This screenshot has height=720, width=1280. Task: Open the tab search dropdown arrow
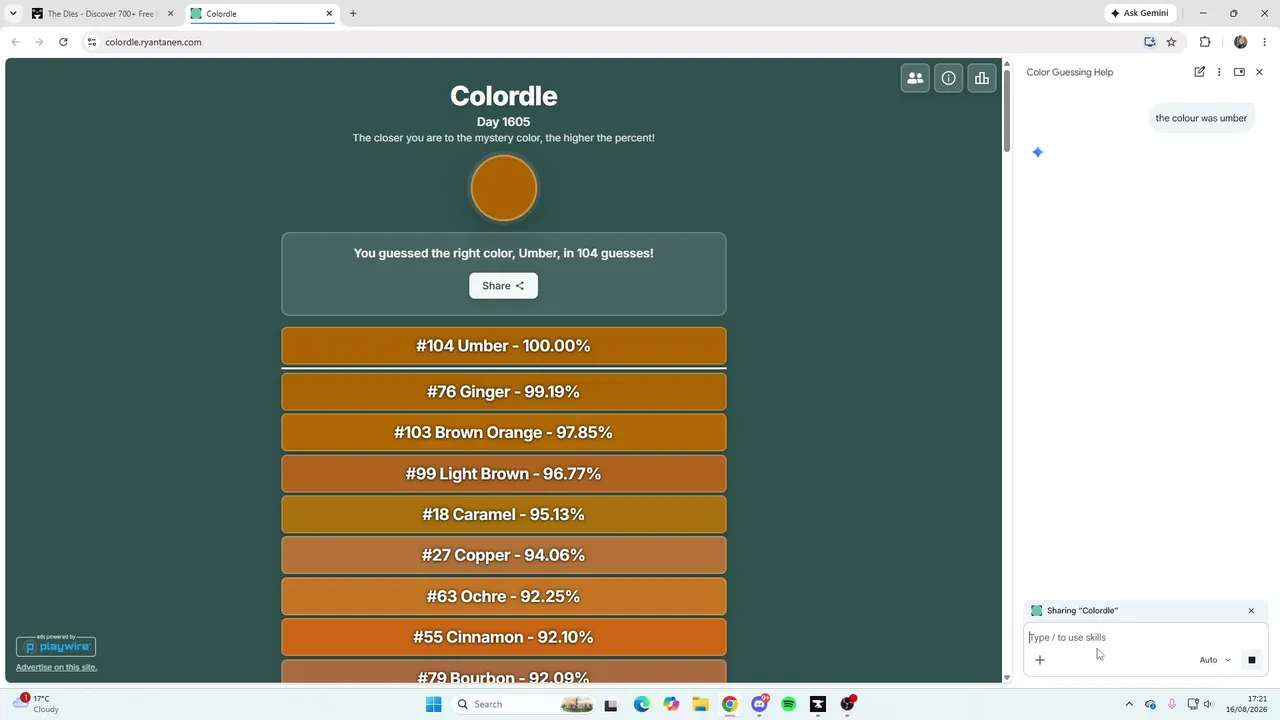coord(13,14)
